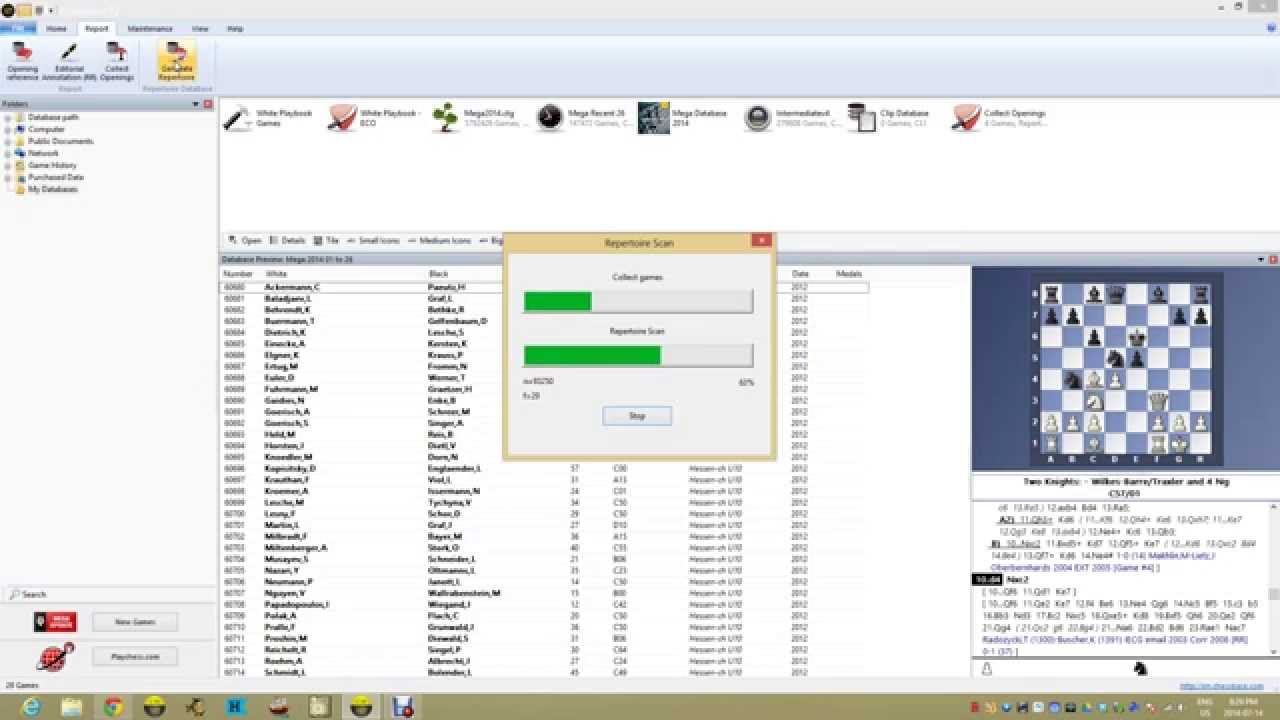
Task: Open the Intermediate database icon
Action: click(x=758, y=118)
